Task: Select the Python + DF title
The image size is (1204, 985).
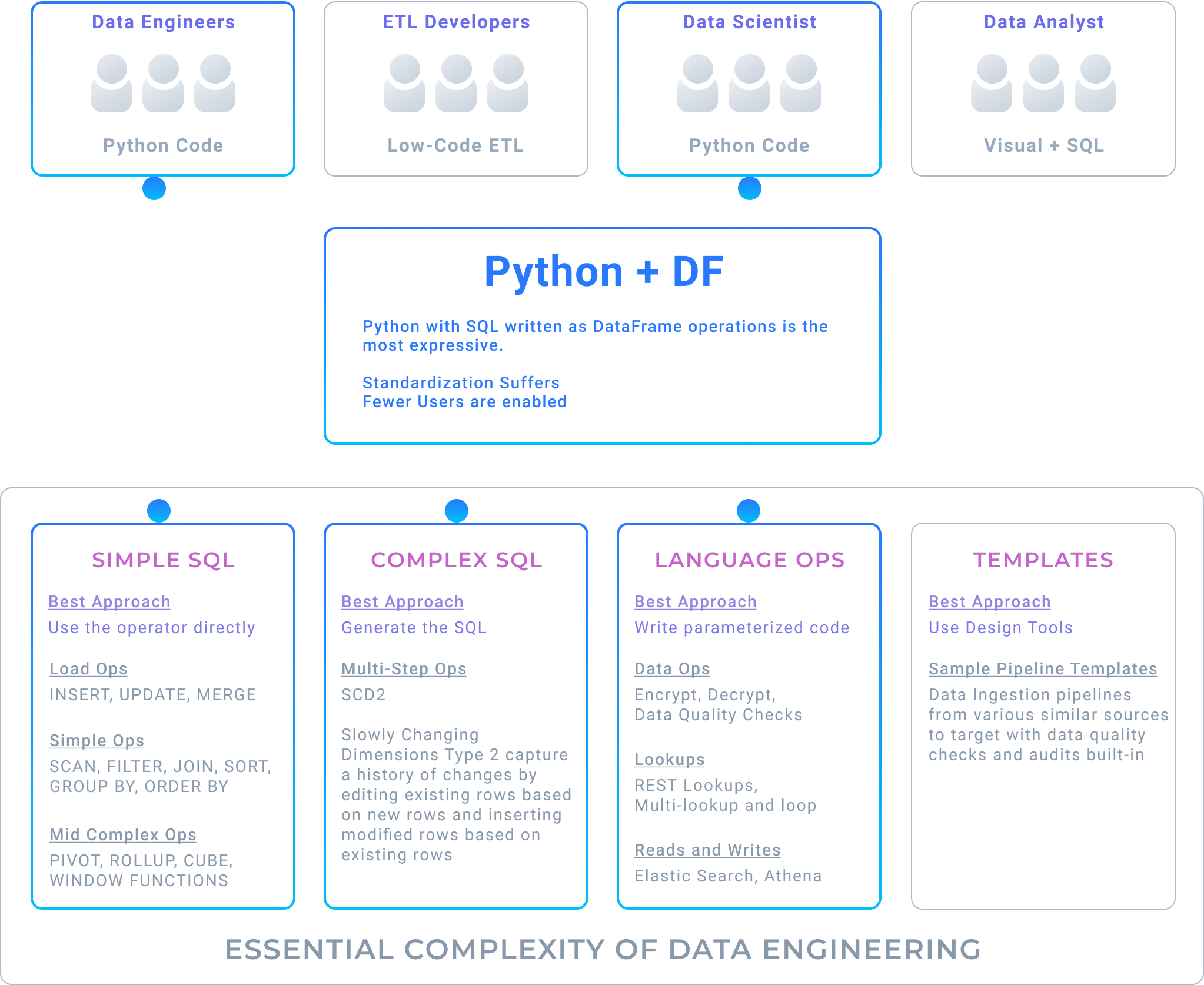Action: click(604, 271)
